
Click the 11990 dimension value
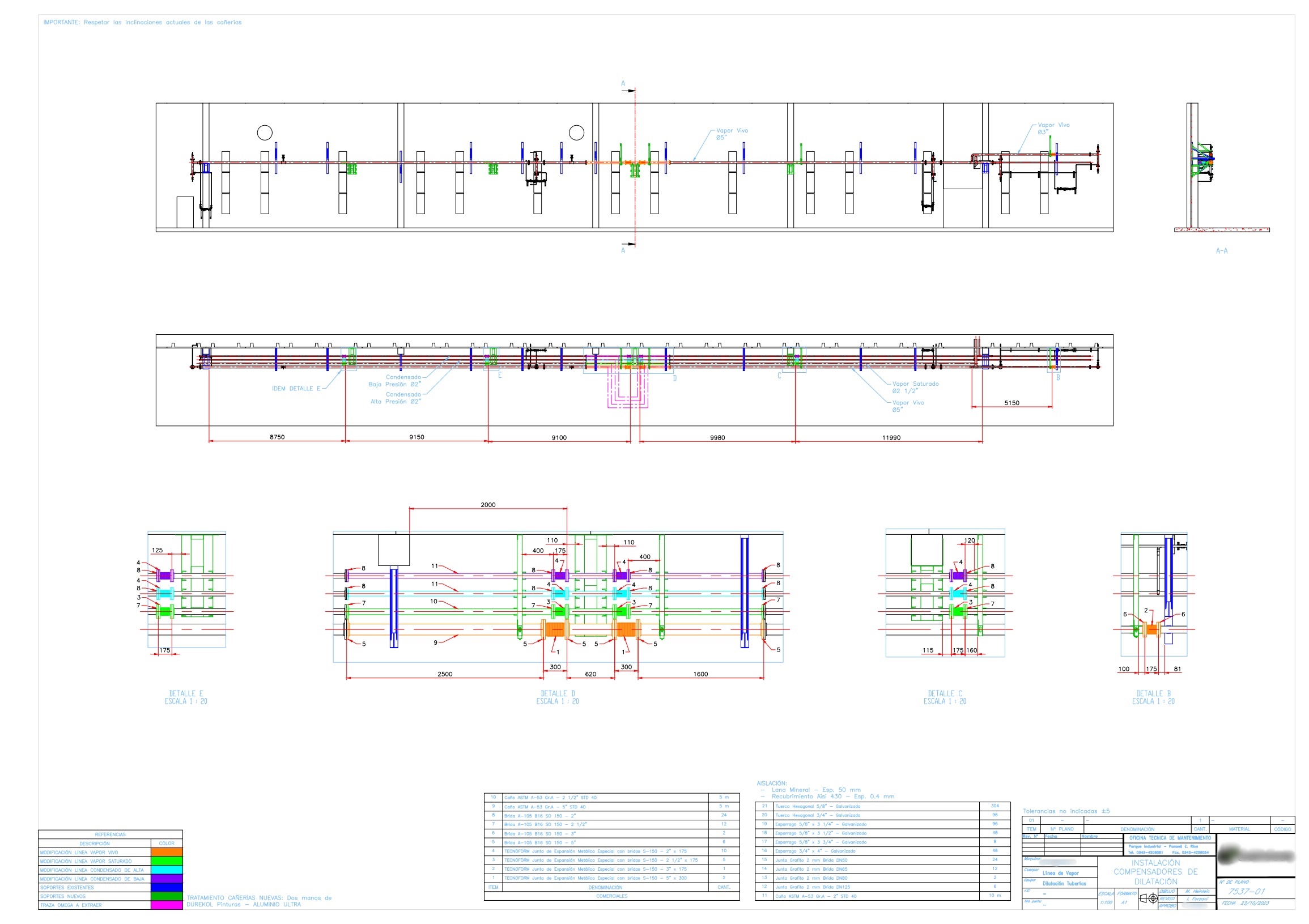click(x=891, y=438)
